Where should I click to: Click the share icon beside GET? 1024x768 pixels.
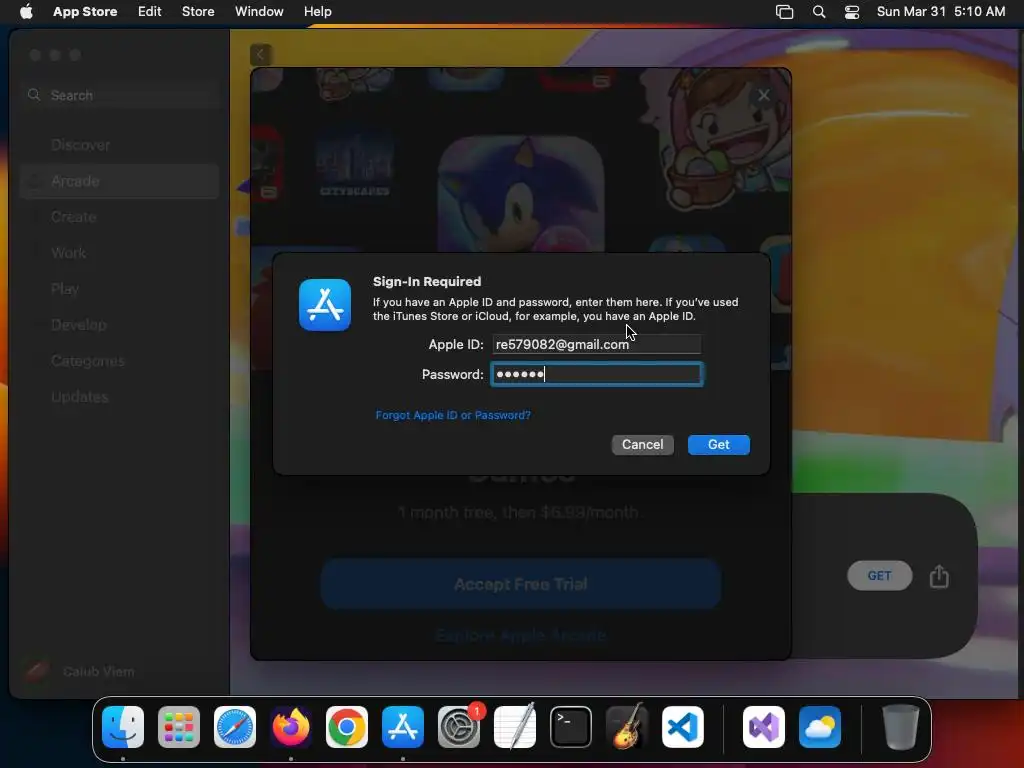939,576
